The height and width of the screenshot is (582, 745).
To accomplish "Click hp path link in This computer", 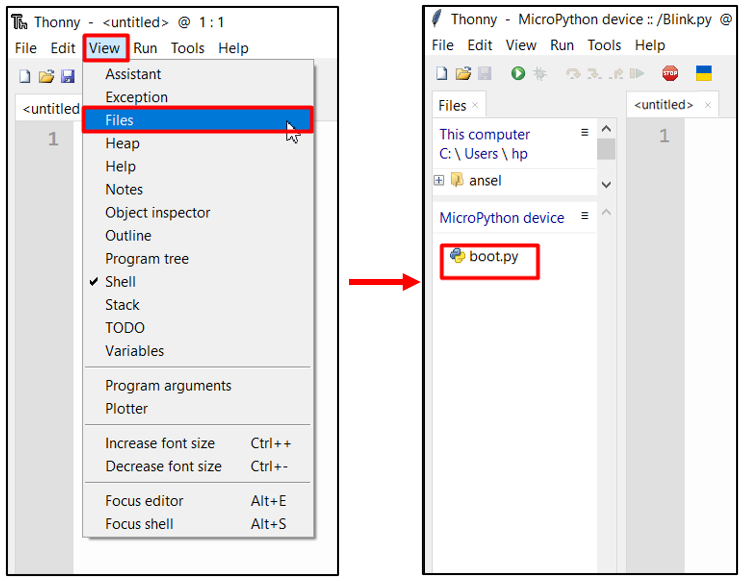I will click(519, 154).
